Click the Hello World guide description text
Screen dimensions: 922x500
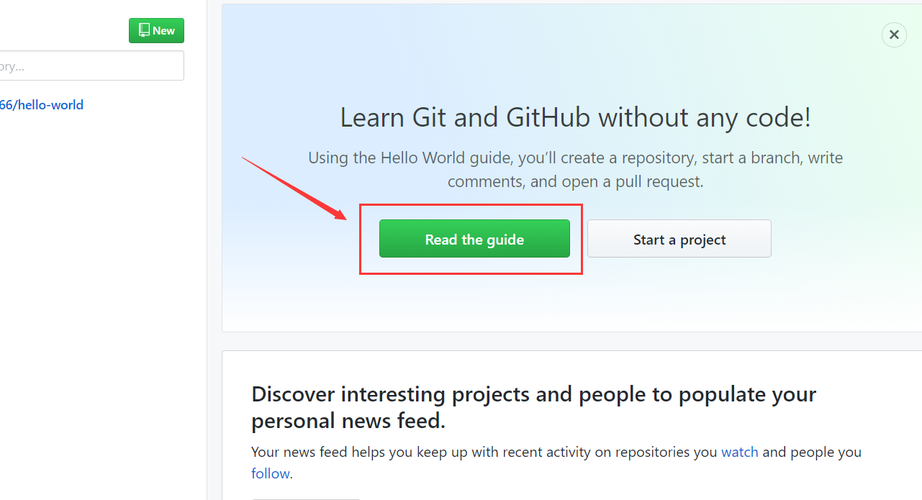[575, 170]
